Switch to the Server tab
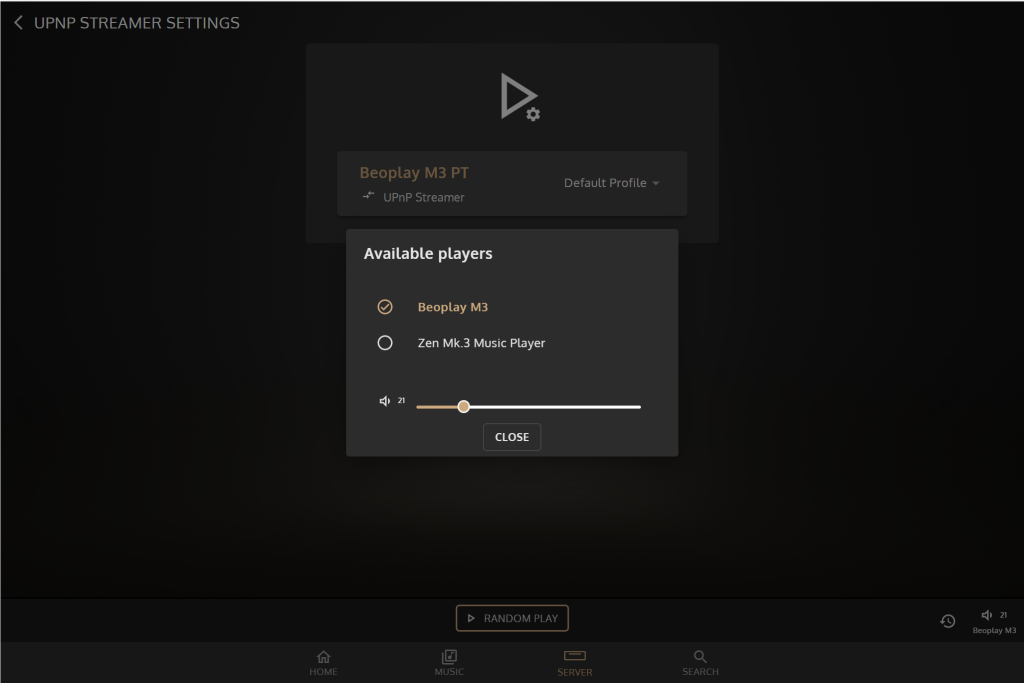Image resolution: width=1024 pixels, height=683 pixels. point(575,663)
